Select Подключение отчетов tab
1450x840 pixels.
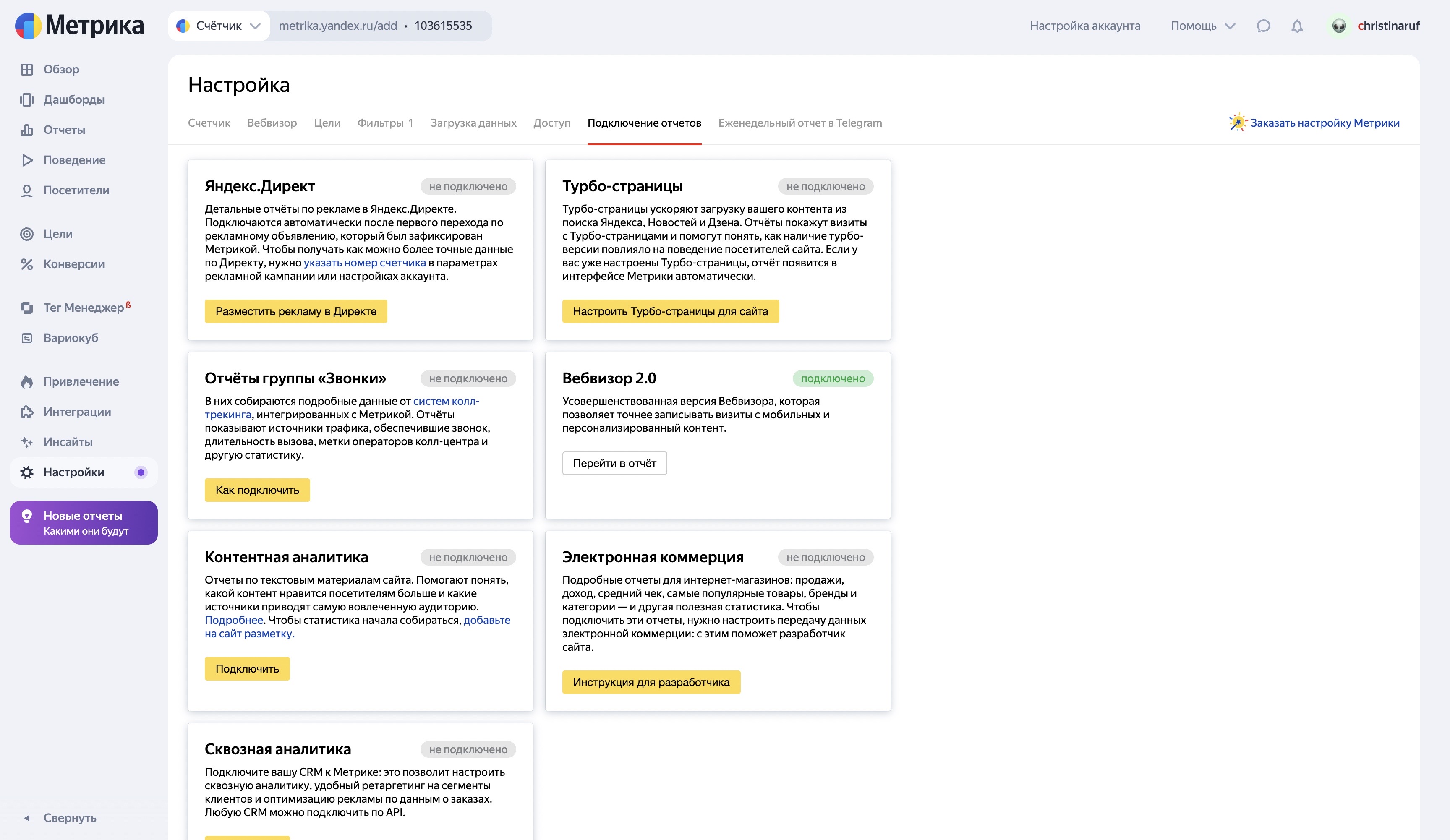pyautogui.click(x=644, y=123)
